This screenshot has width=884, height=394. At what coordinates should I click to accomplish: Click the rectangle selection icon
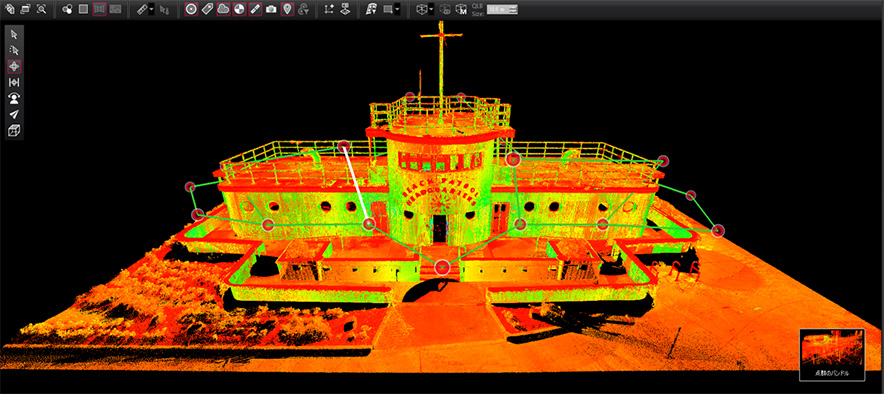[388, 9]
